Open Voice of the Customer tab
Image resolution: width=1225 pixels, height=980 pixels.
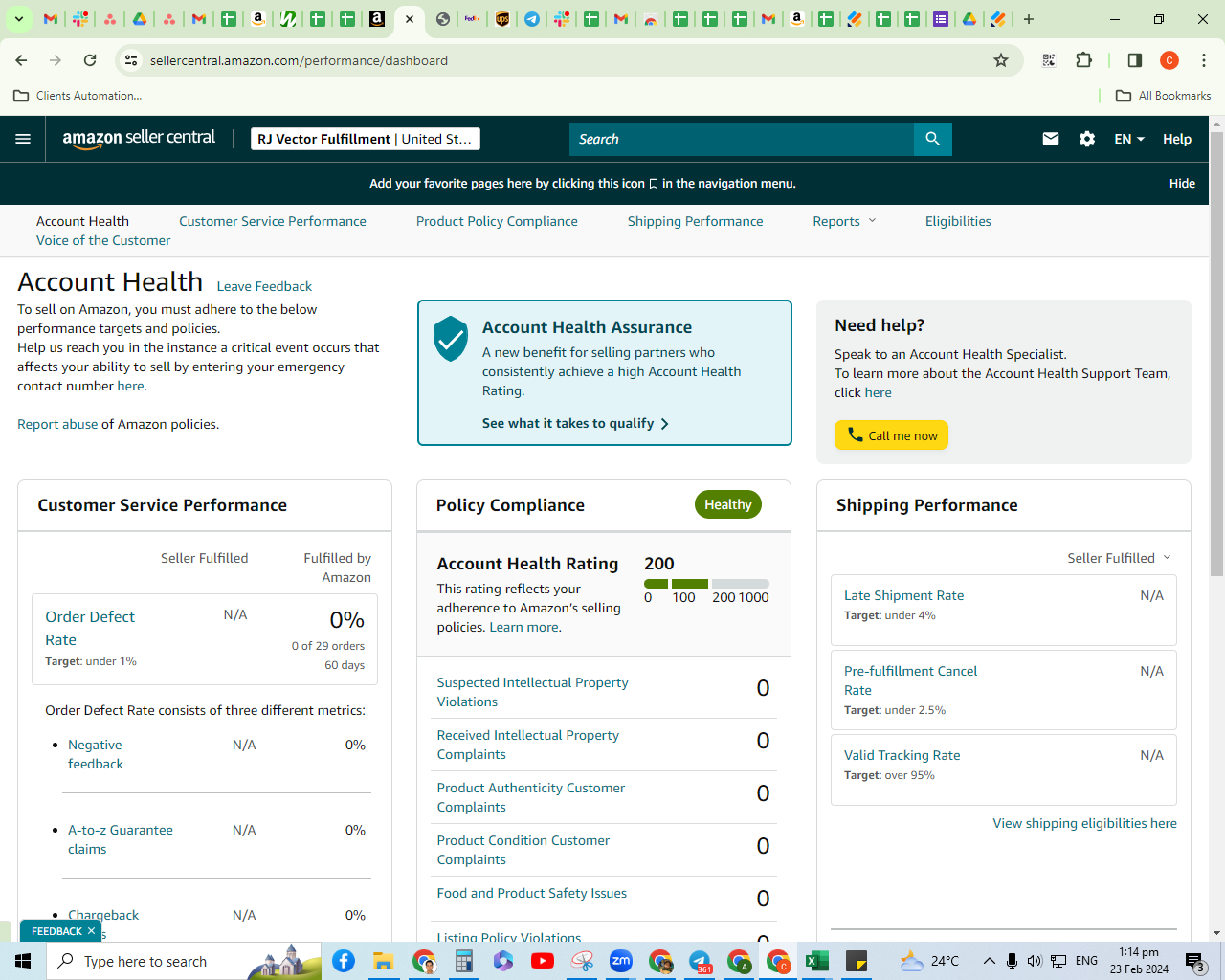[103, 240]
